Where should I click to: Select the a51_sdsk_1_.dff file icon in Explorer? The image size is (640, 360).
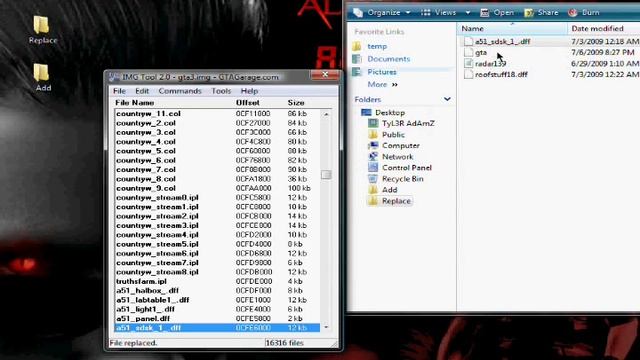(469, 41)
